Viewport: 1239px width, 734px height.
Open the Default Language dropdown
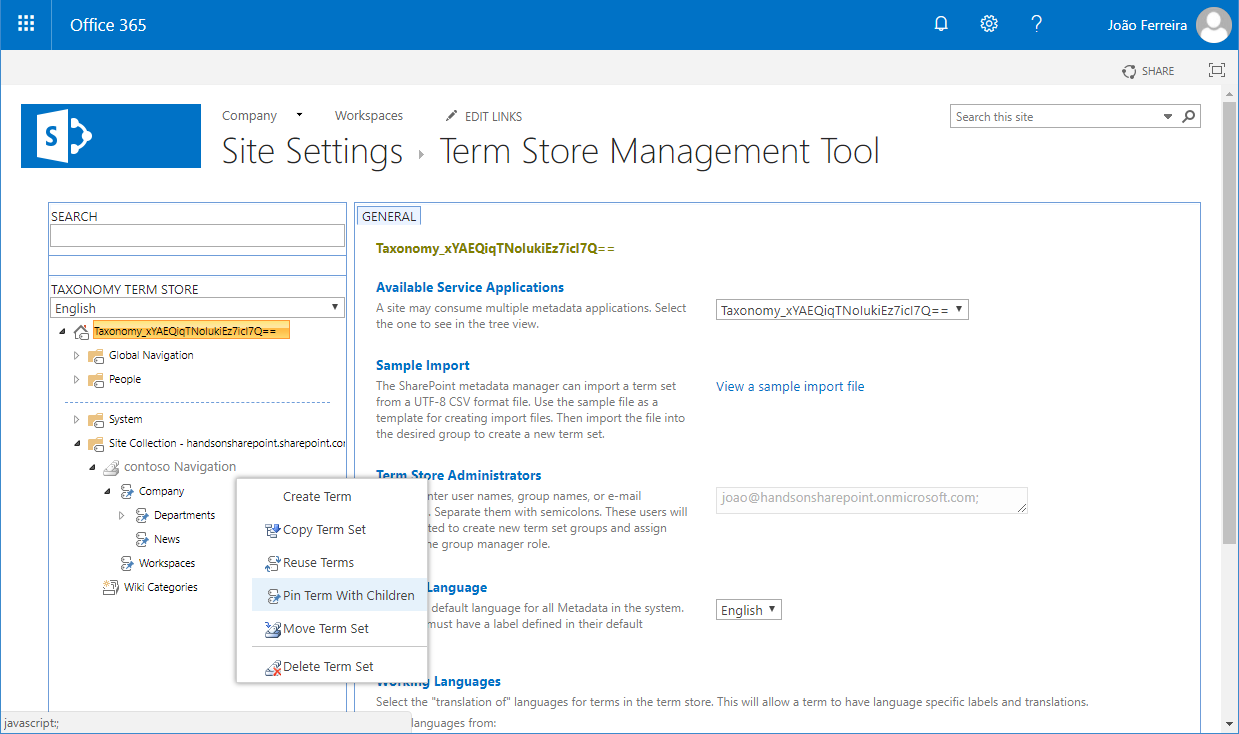(748, 610)
